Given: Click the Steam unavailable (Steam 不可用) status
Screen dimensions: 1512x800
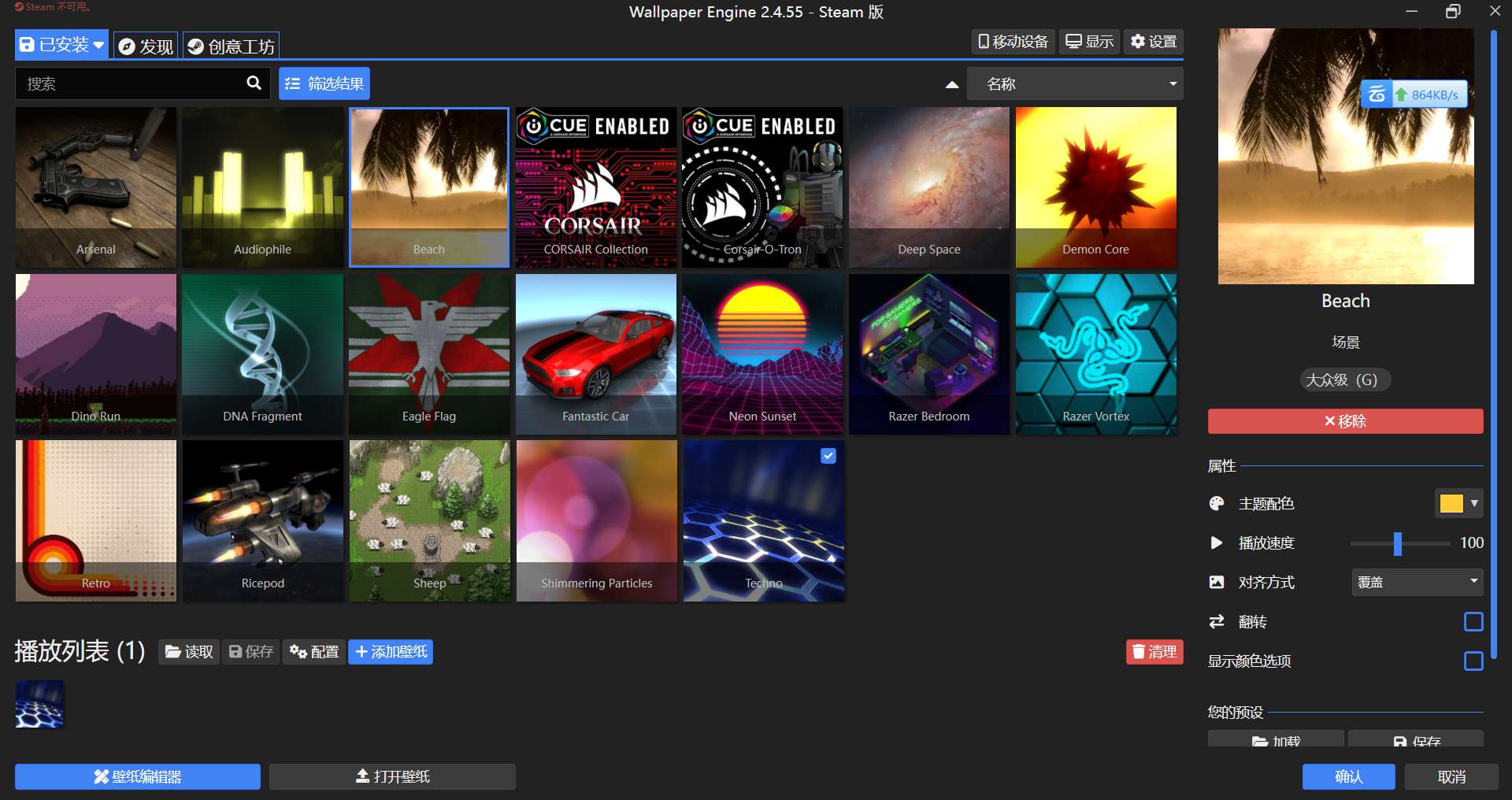Looking at the screenshot, I should click(x=52, y=6).
